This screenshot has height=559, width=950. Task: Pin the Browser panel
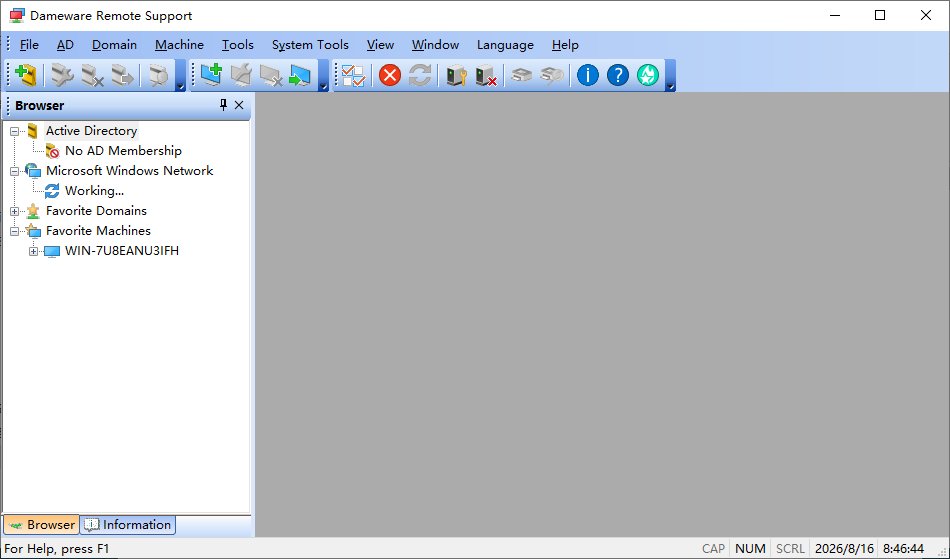click(x=223, y=105)
